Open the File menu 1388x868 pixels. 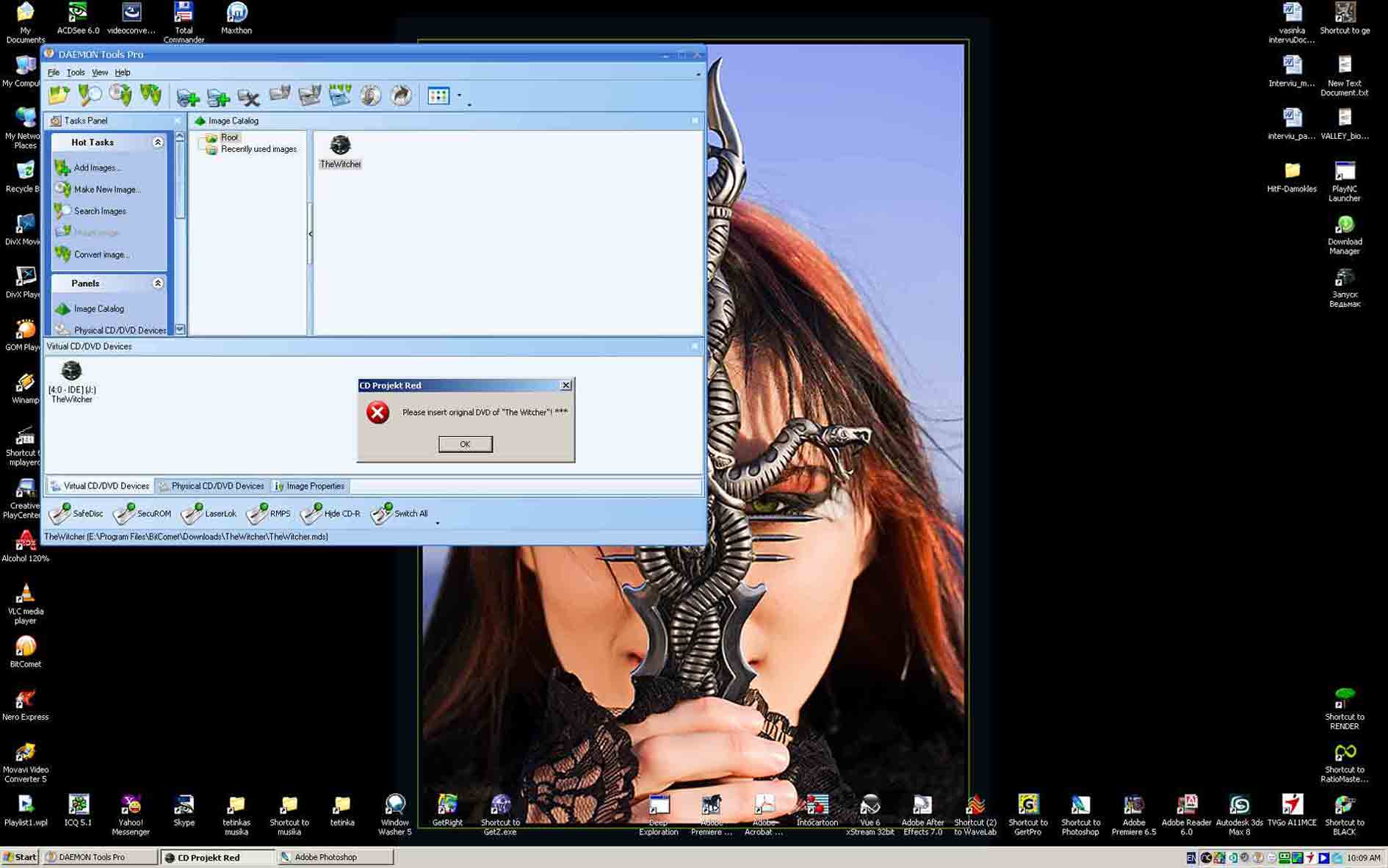point(54,73)
